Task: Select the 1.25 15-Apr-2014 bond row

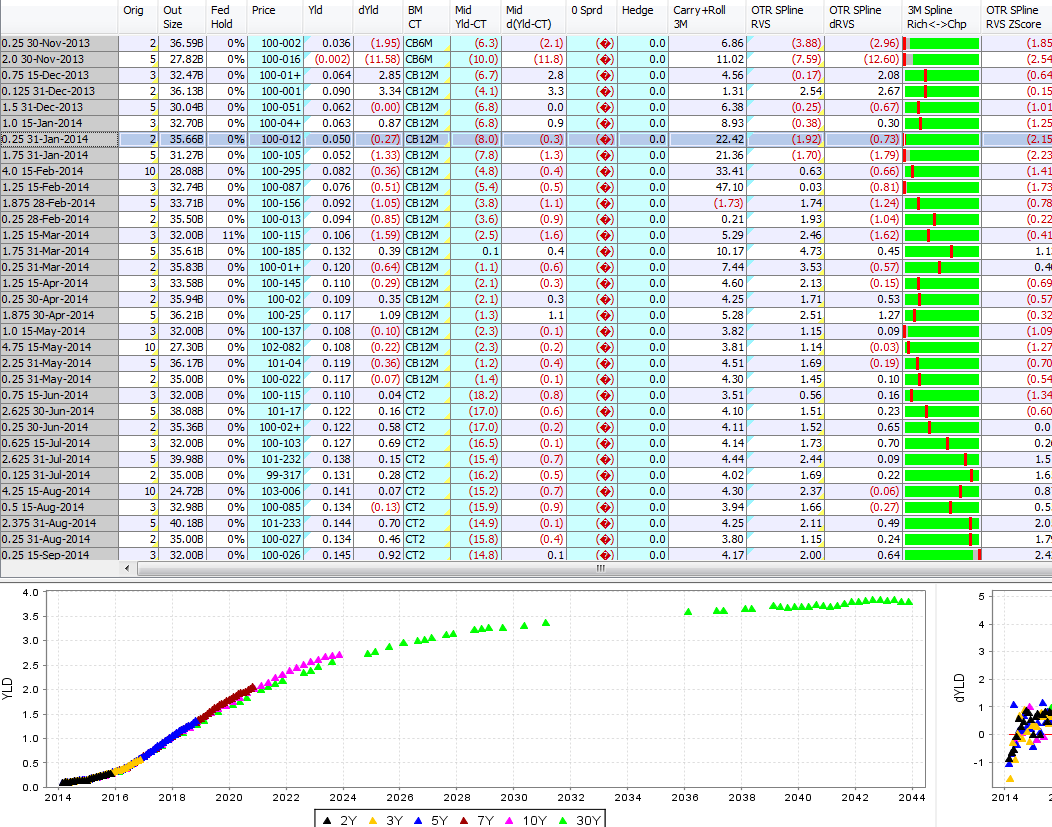Action: pyautogui.click(x=60, y=284)
